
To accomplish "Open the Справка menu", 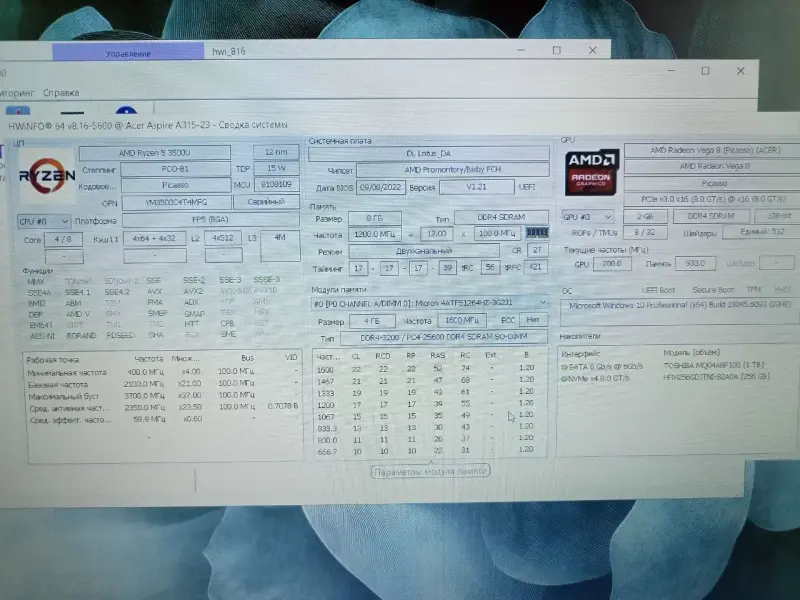I will click(x=60, y=92).
